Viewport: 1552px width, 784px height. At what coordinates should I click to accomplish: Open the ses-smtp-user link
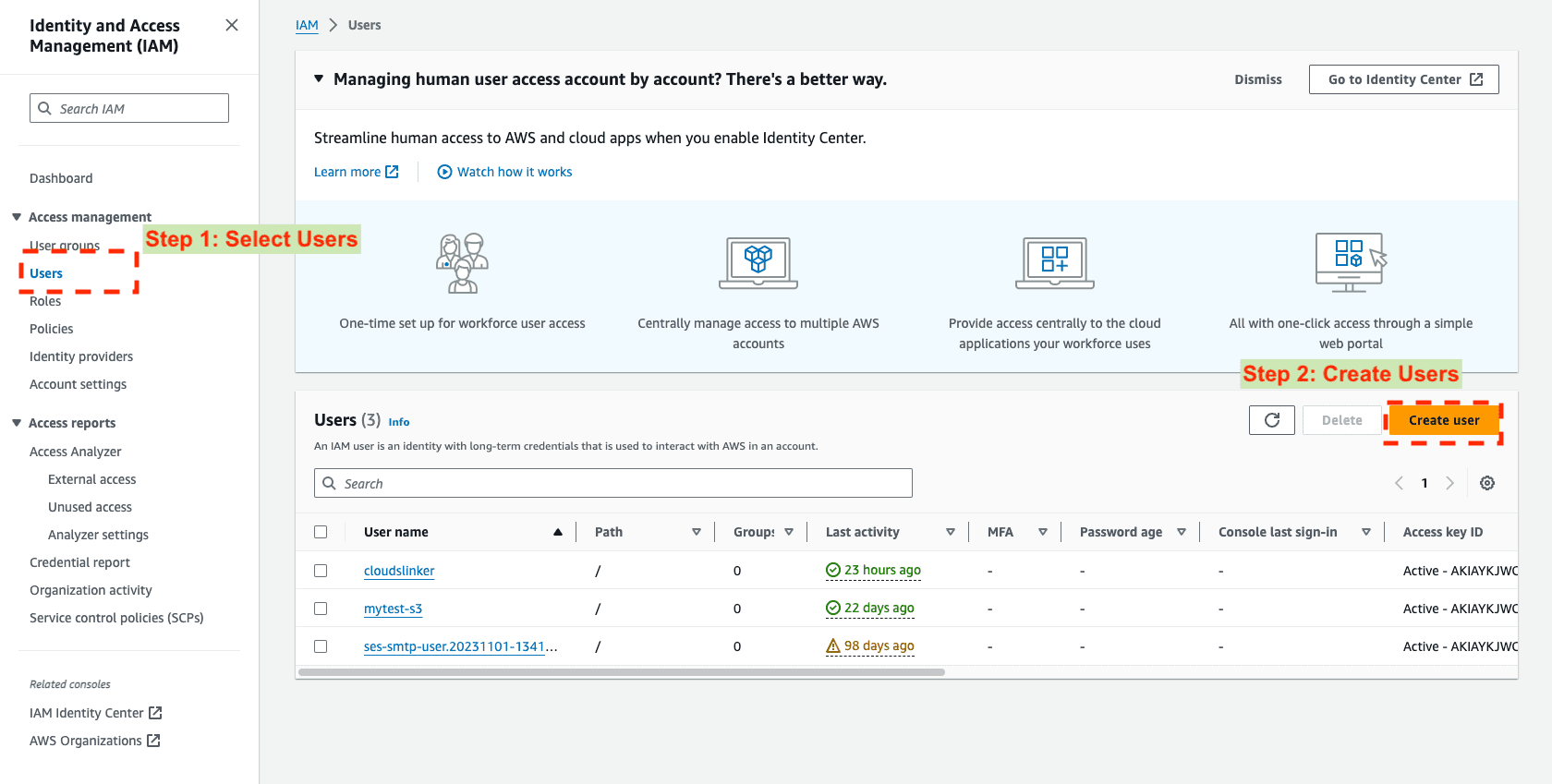[x=460, y=646]
